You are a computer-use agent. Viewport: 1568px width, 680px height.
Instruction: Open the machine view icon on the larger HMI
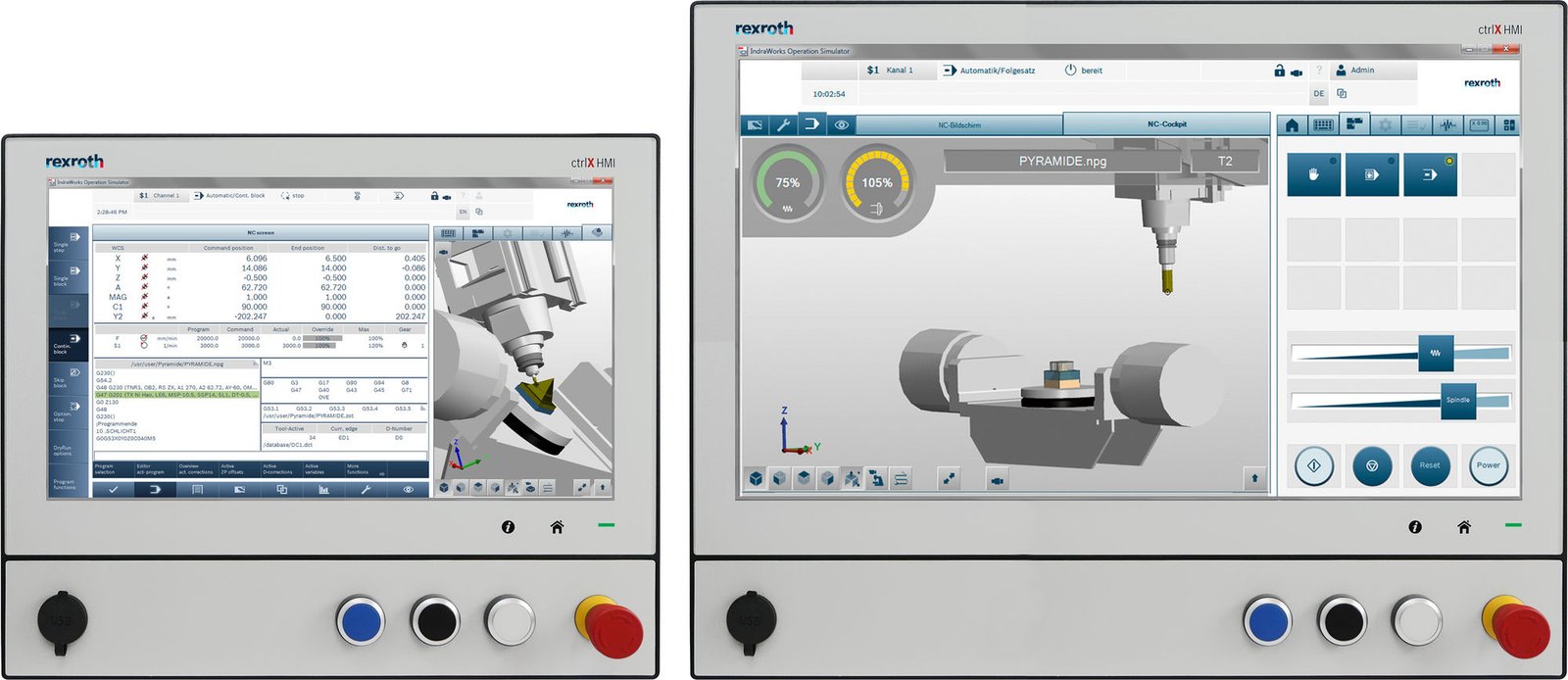pyautogui.click(x=755, y=125)
